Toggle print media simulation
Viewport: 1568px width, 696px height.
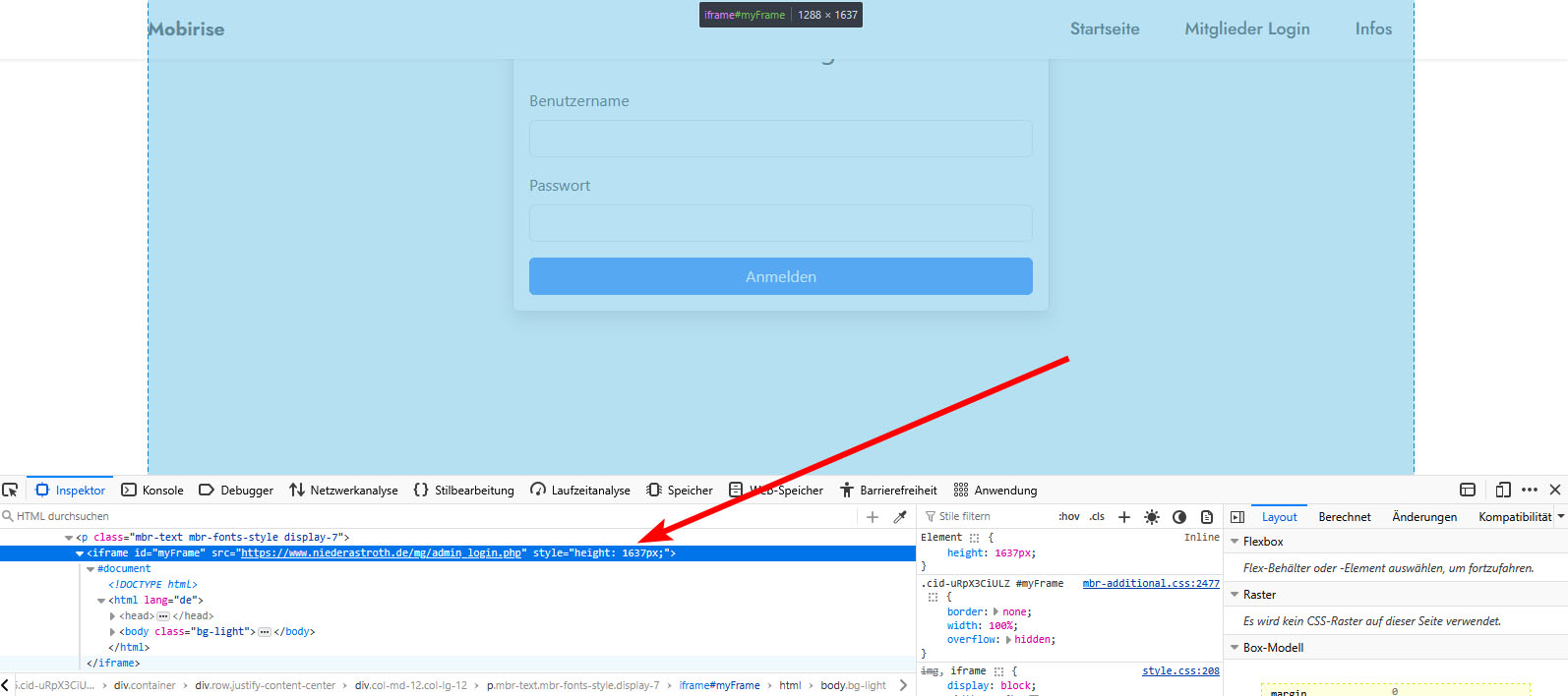point(1207,516)
